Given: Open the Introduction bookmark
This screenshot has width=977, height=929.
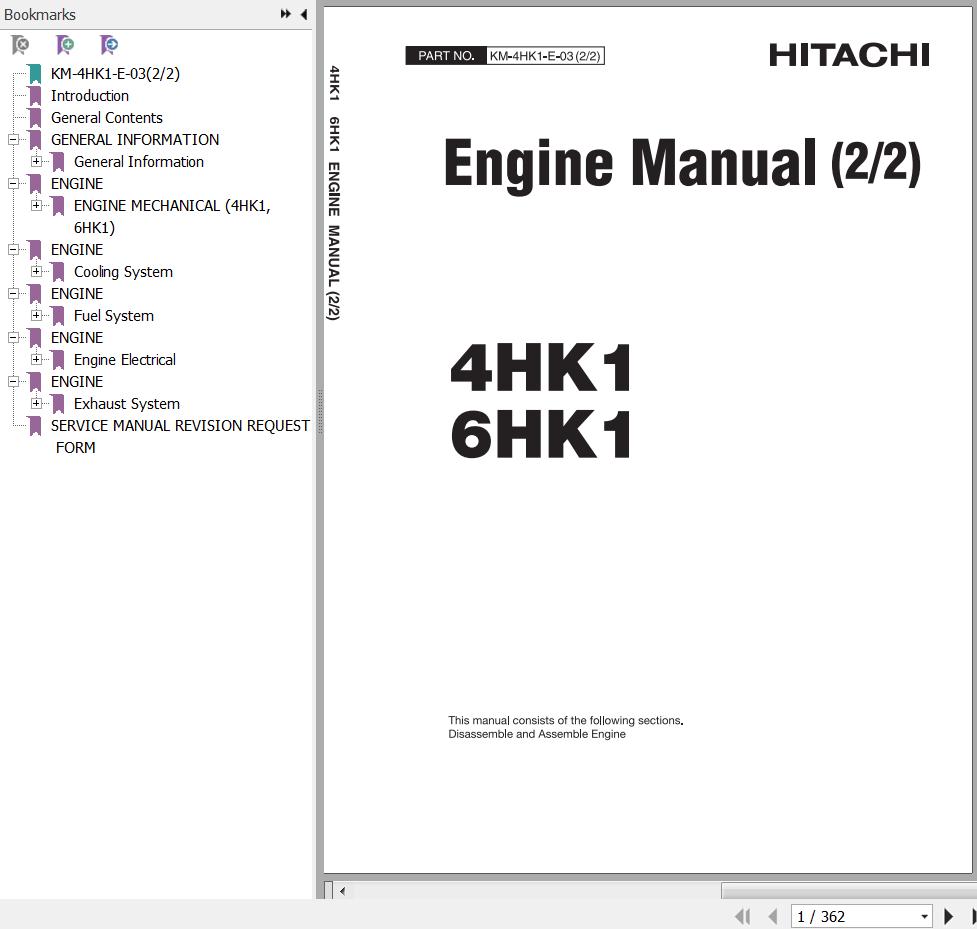Looking at the screenshot, I should coord(90,95).
